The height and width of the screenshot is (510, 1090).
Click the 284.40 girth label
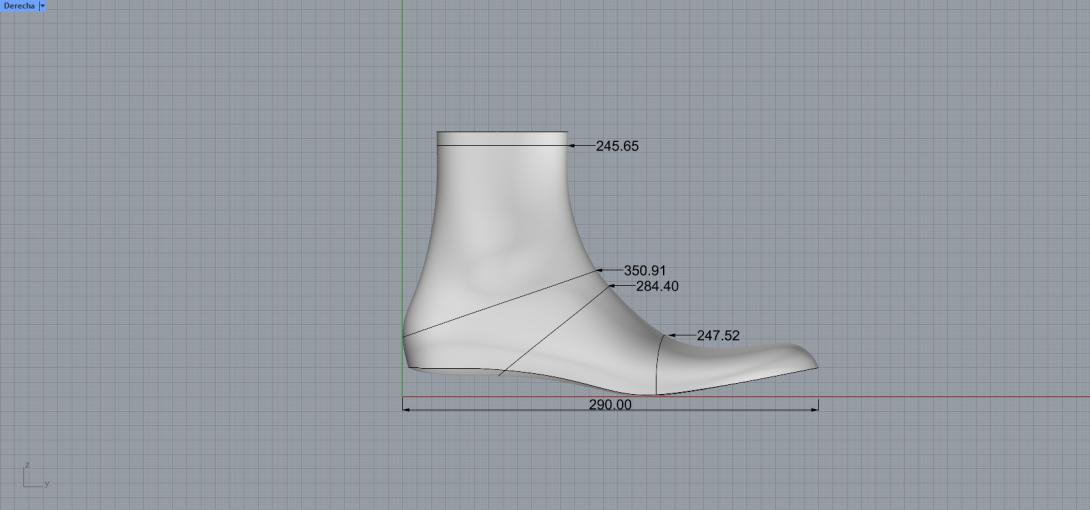pyautogui.click(x=659, y=286)
